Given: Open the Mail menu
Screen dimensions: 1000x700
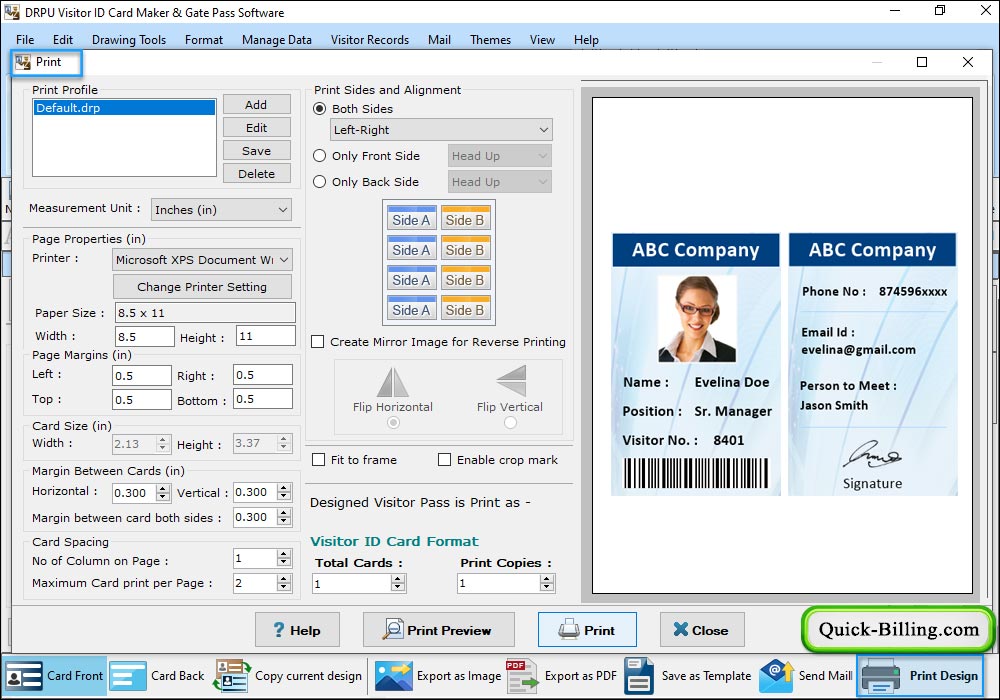Looking at the screenshot, I should [439, 40].
